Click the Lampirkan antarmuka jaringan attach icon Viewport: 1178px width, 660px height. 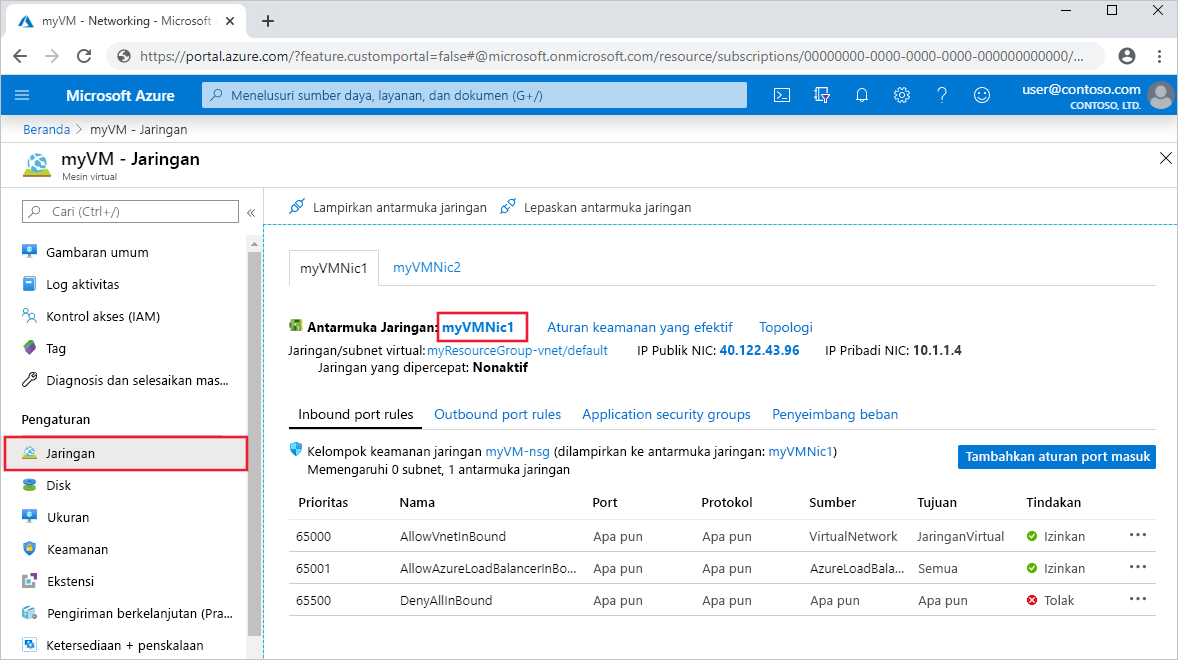point(296,206)
